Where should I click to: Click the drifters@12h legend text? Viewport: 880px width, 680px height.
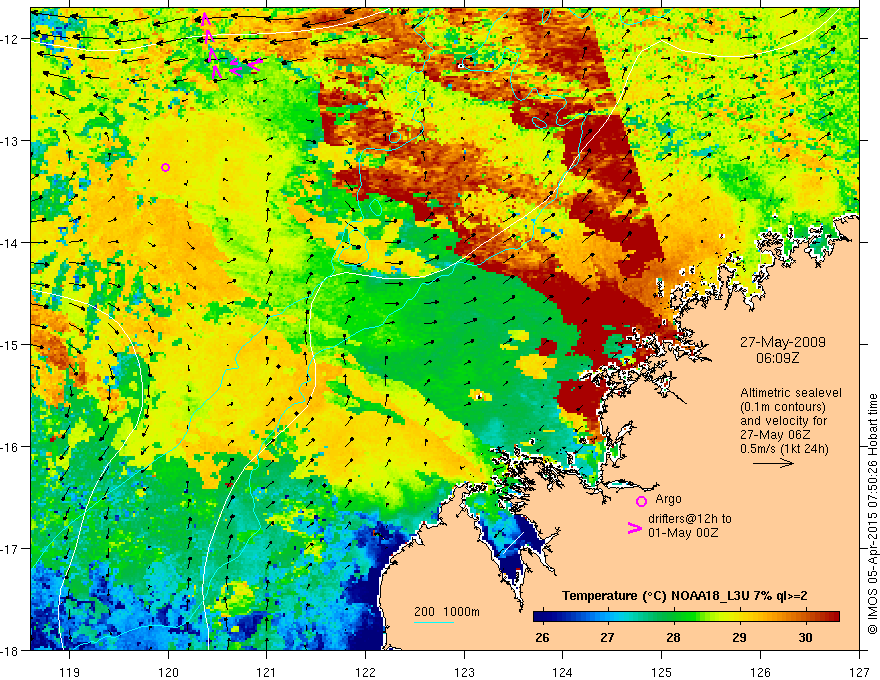click(690, 526)
